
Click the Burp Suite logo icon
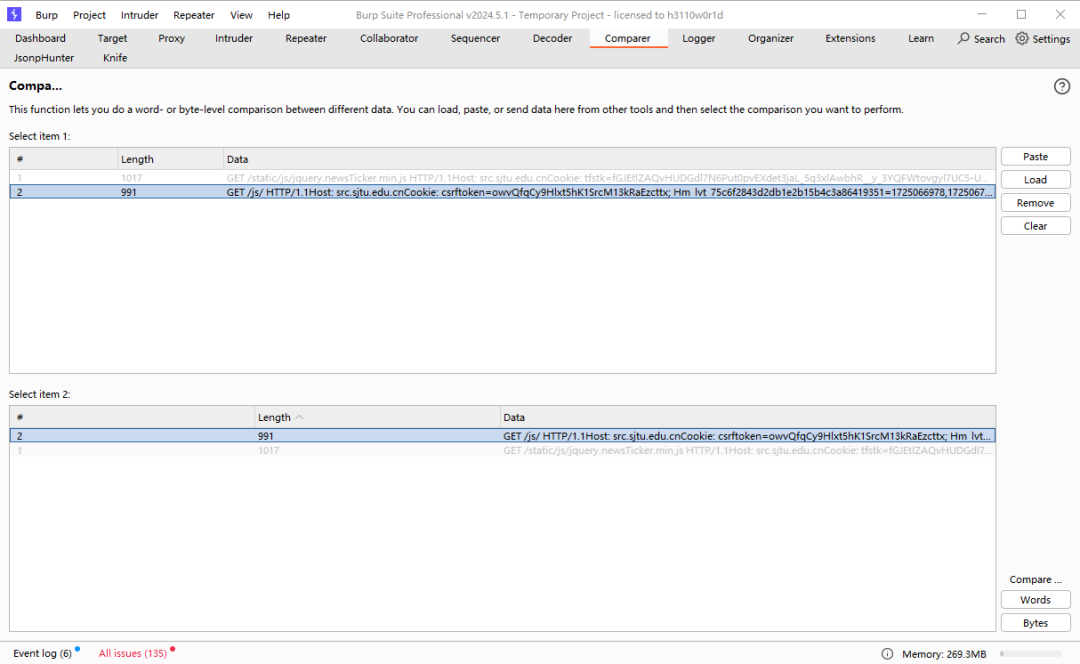(x=14, y=14)
